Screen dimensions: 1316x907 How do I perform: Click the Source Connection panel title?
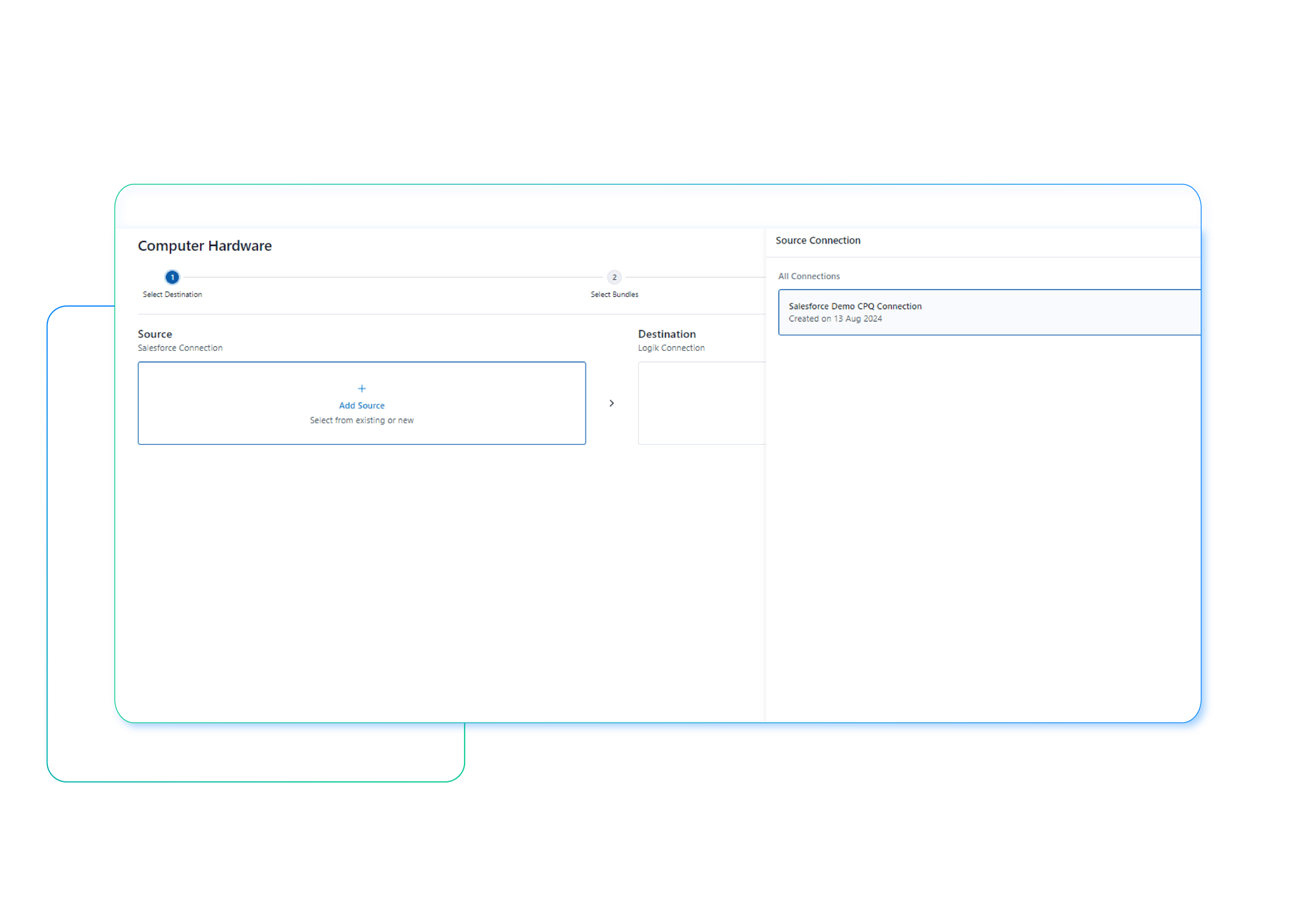(818, 240)
